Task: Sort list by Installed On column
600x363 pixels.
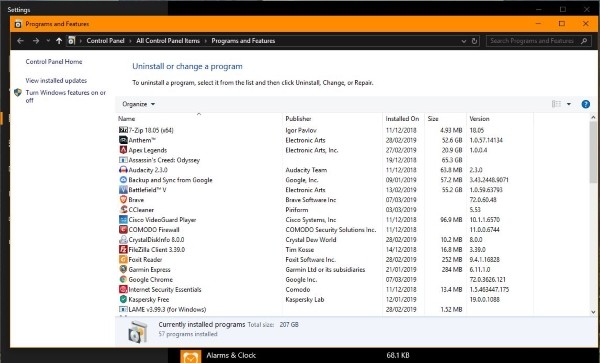Action: tap(403, 119)
